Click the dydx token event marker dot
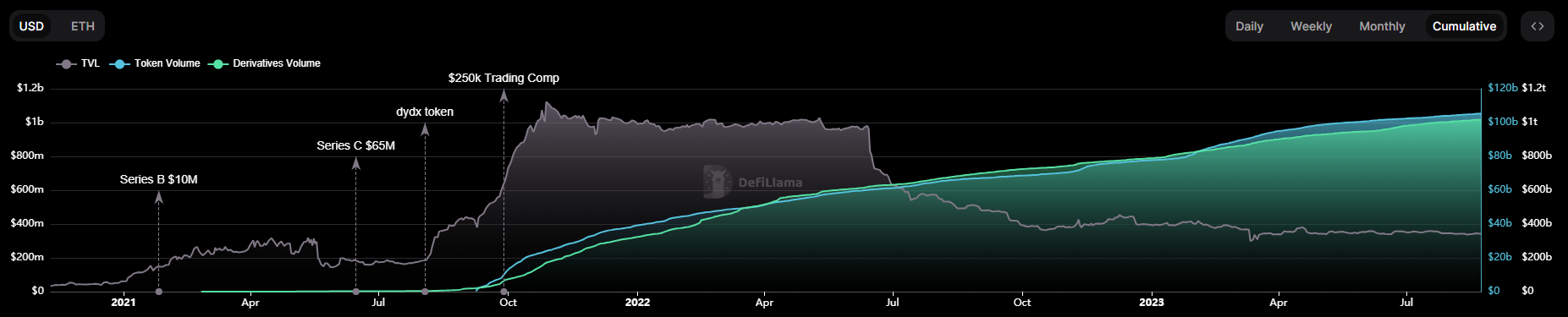The height and width of the screenshot is (317, 1568). pos(425,292)
